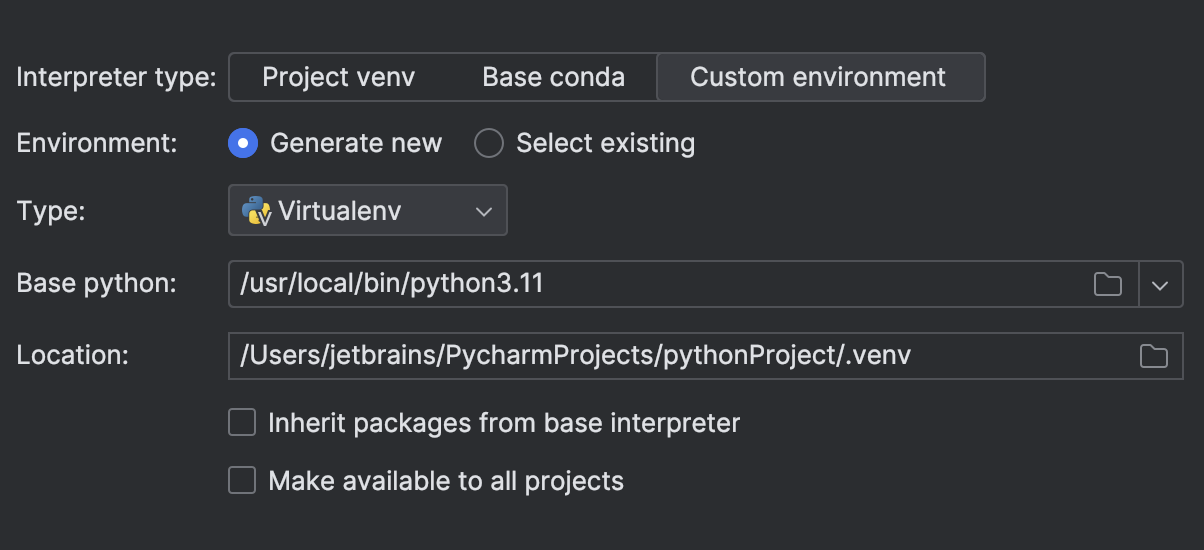The width and height of the screenshot is (1204, 550).
Task: Click the Base python label
Action: click(x=96, y=283)
